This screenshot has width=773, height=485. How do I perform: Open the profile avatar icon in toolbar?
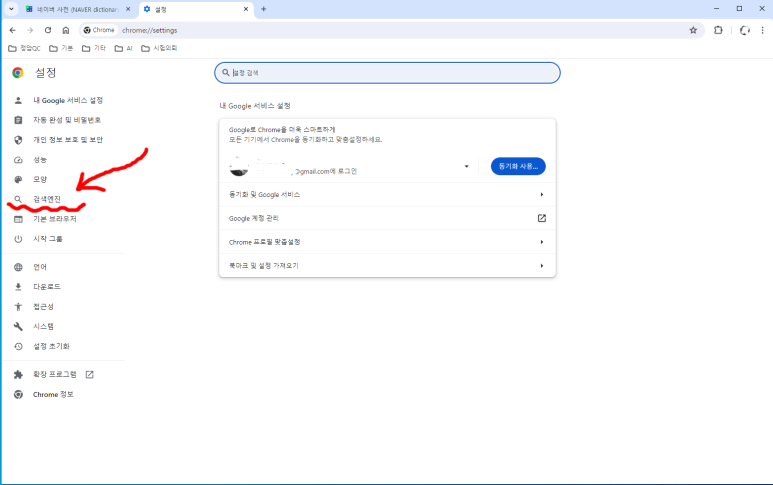tap(744, 30)
